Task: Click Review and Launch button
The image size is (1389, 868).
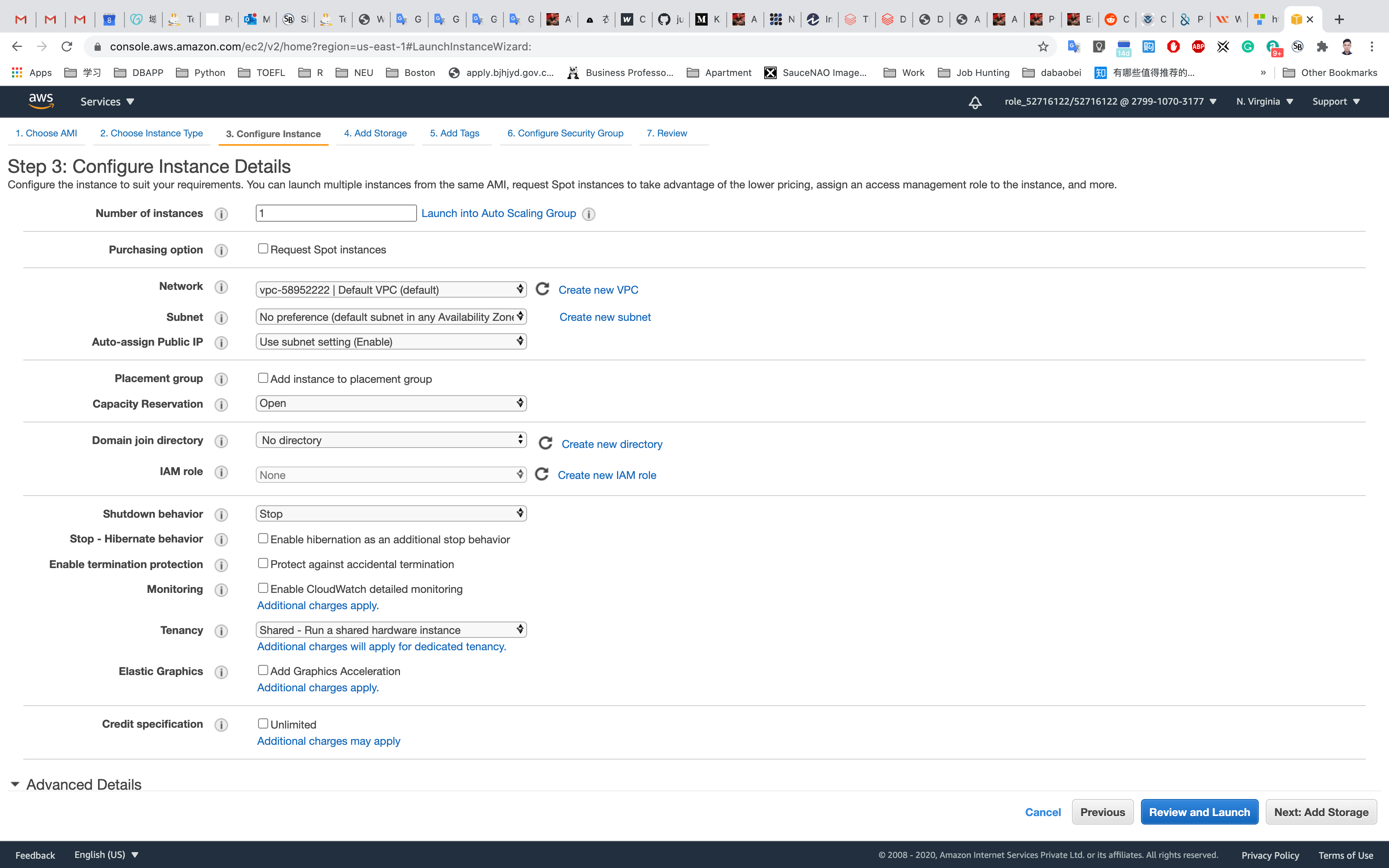Action: pos(1199,812)
